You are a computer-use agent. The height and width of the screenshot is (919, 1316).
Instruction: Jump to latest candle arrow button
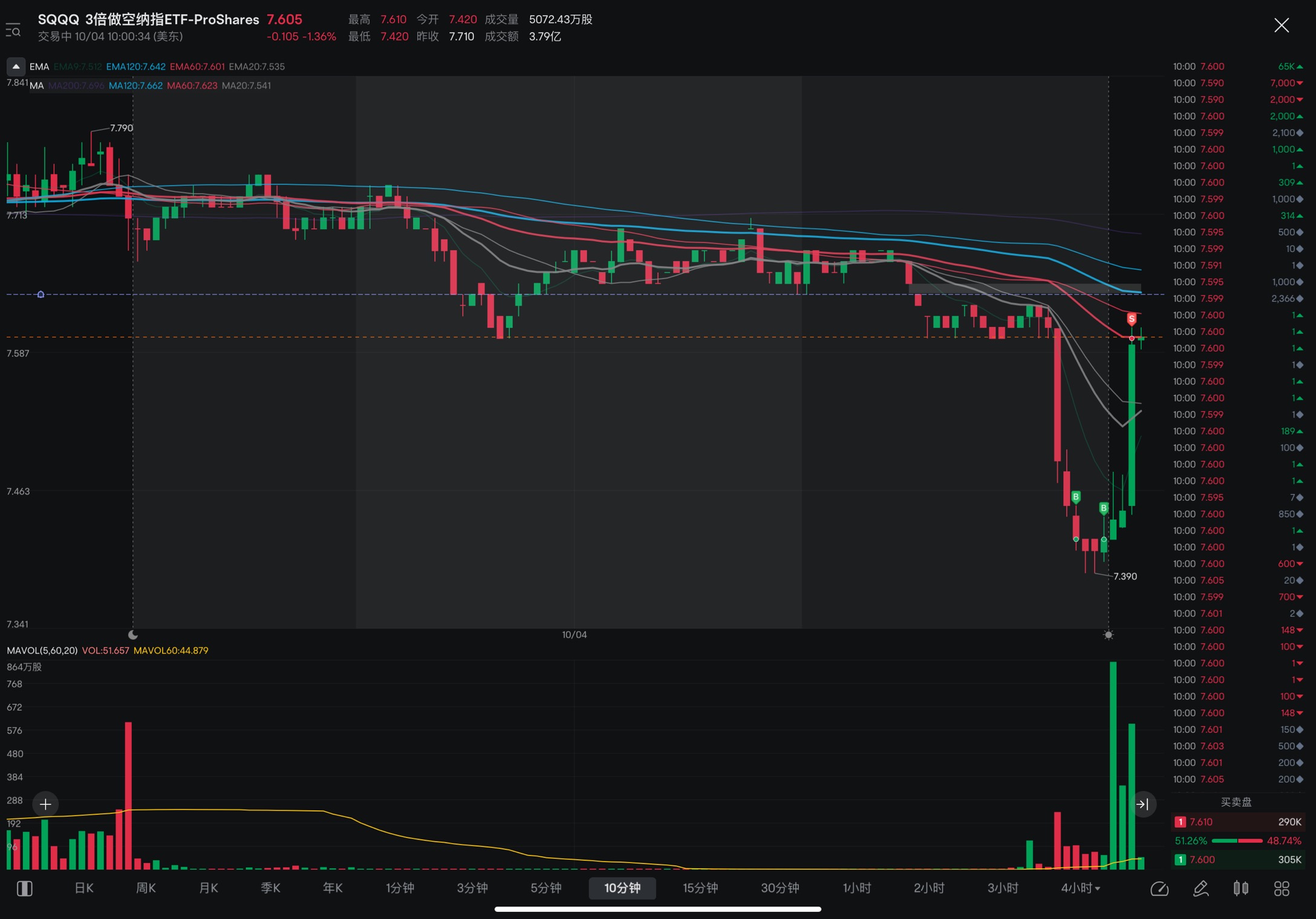point(1142,804)
